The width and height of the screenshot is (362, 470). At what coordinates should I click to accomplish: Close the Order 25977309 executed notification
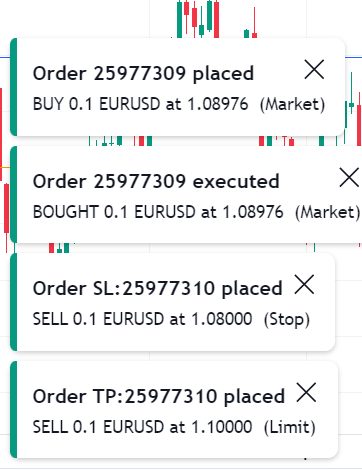click(349, 177)
